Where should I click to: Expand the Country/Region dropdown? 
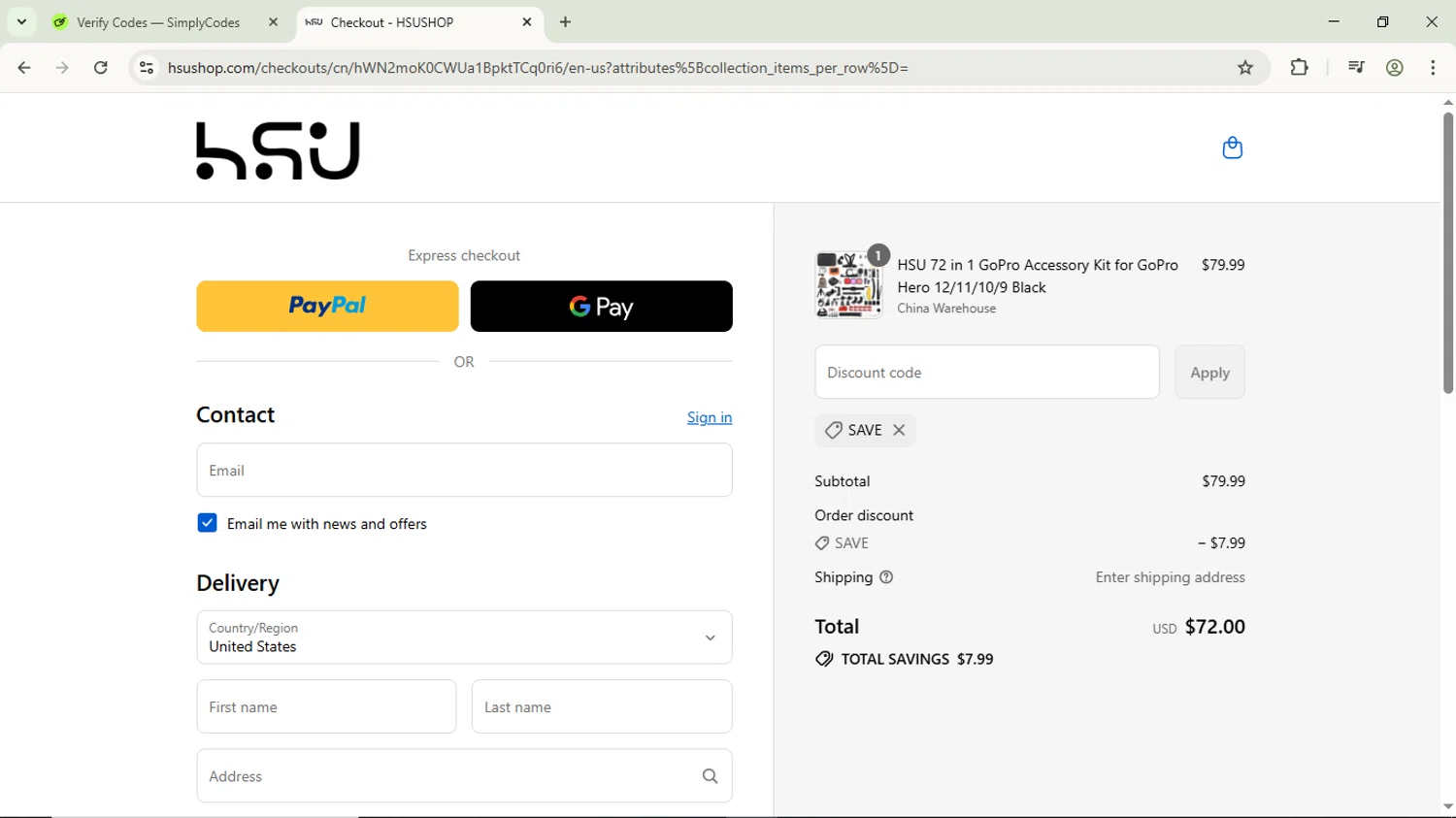[x=464, y=638]
